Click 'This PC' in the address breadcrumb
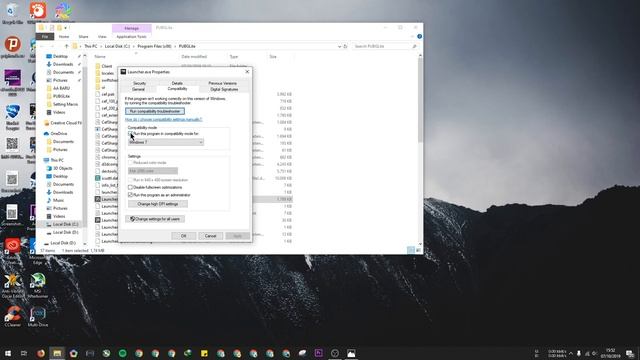 click(x=91, y=47)
